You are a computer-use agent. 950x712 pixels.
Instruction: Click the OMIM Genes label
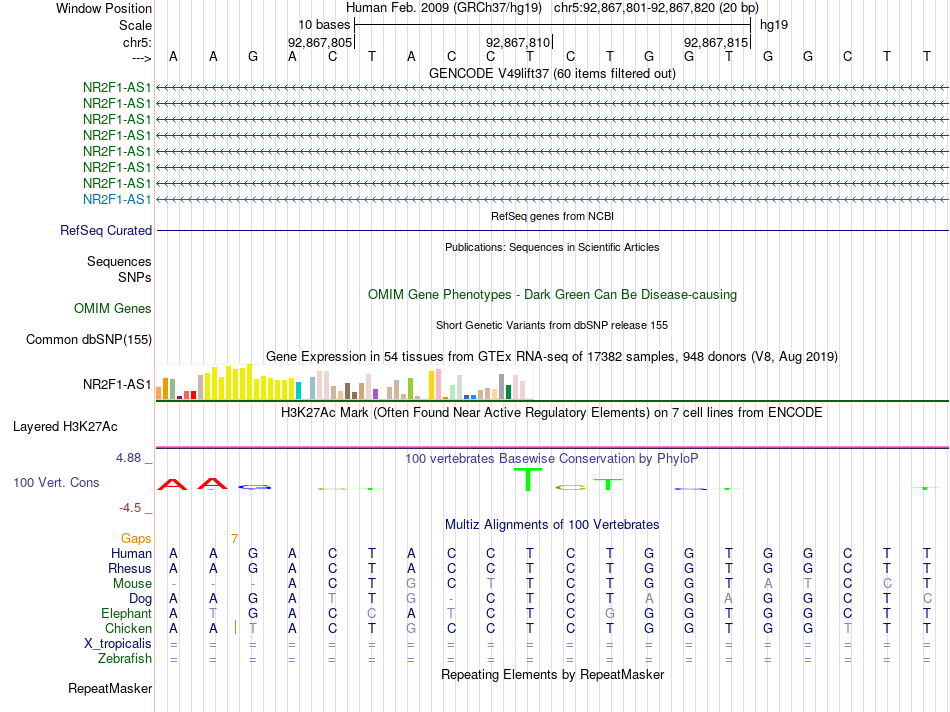click(x=113, y=308)
